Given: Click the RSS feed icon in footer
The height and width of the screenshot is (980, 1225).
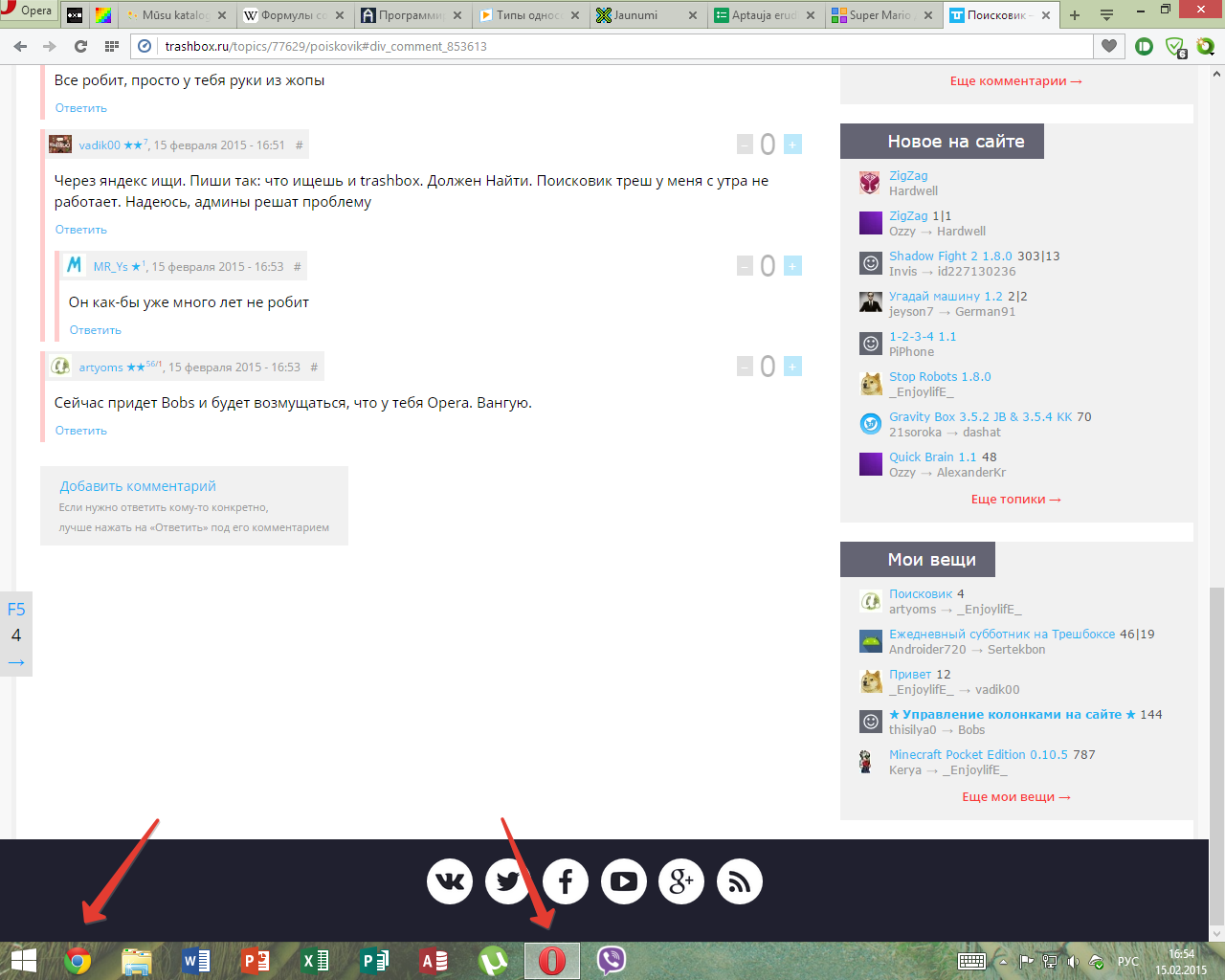Looking at the screenshot, I should (739, 881).
